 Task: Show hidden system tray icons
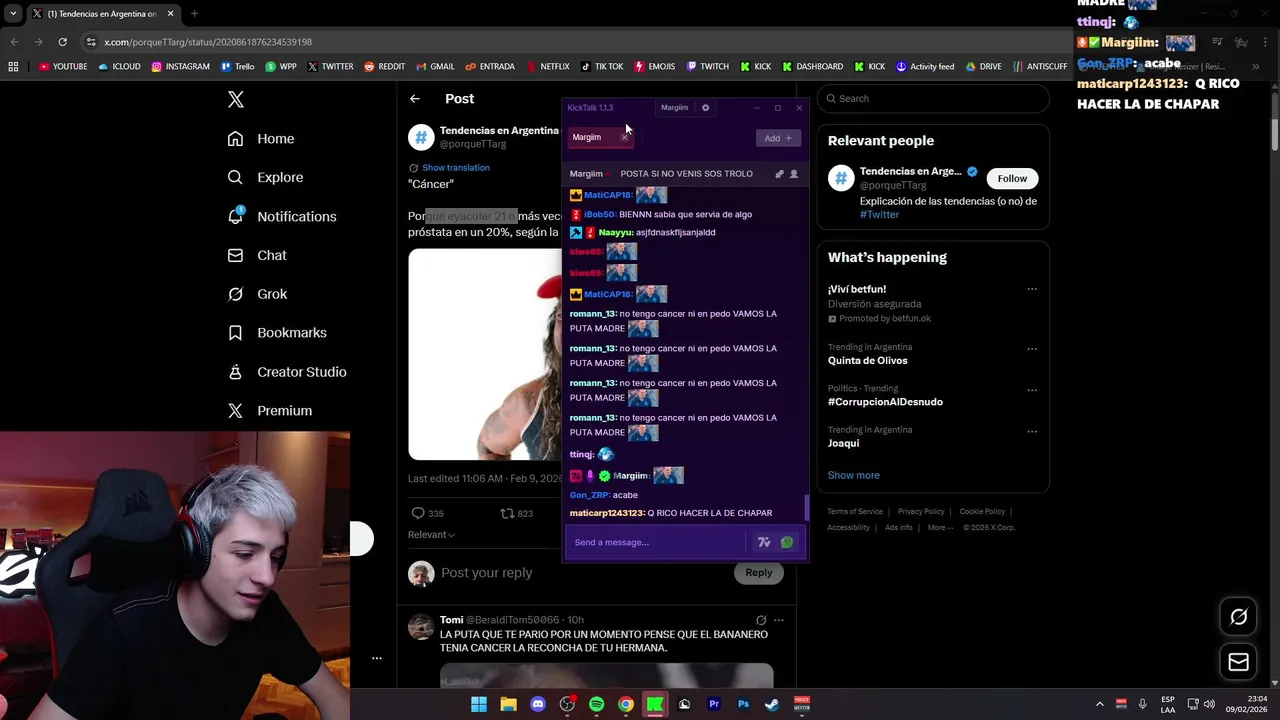(1100, 704)
